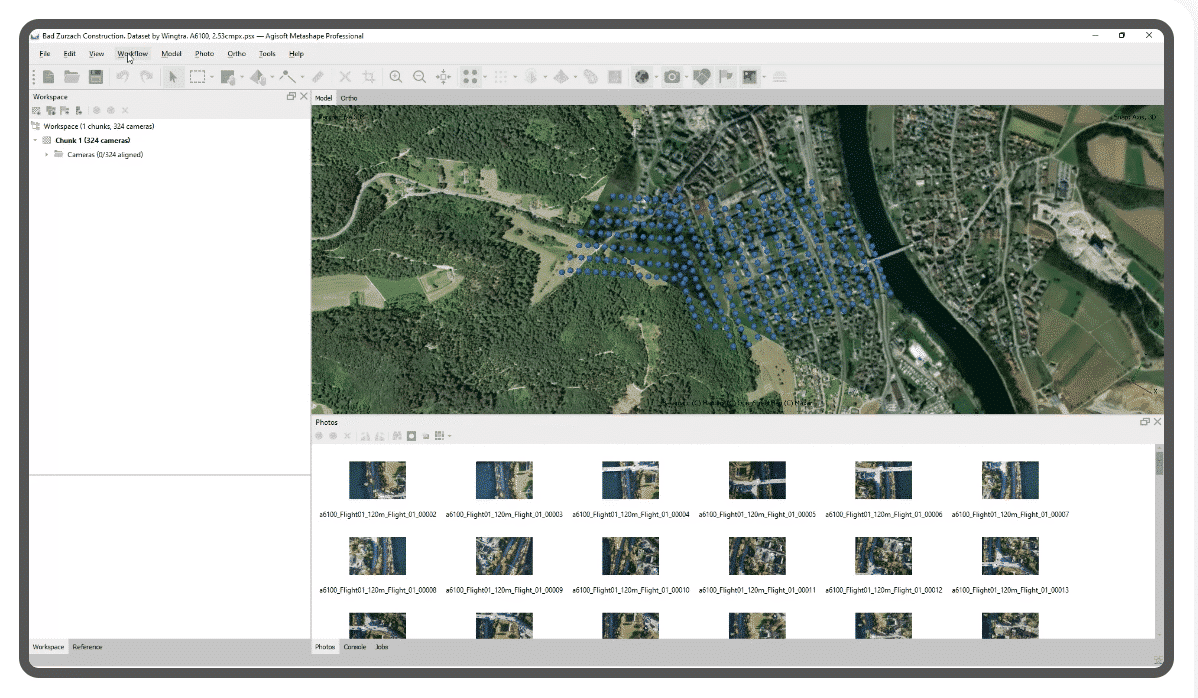1198x698 pixels.
Task: Switch to the Ortho view tab
Action: (x=349, y=98)
